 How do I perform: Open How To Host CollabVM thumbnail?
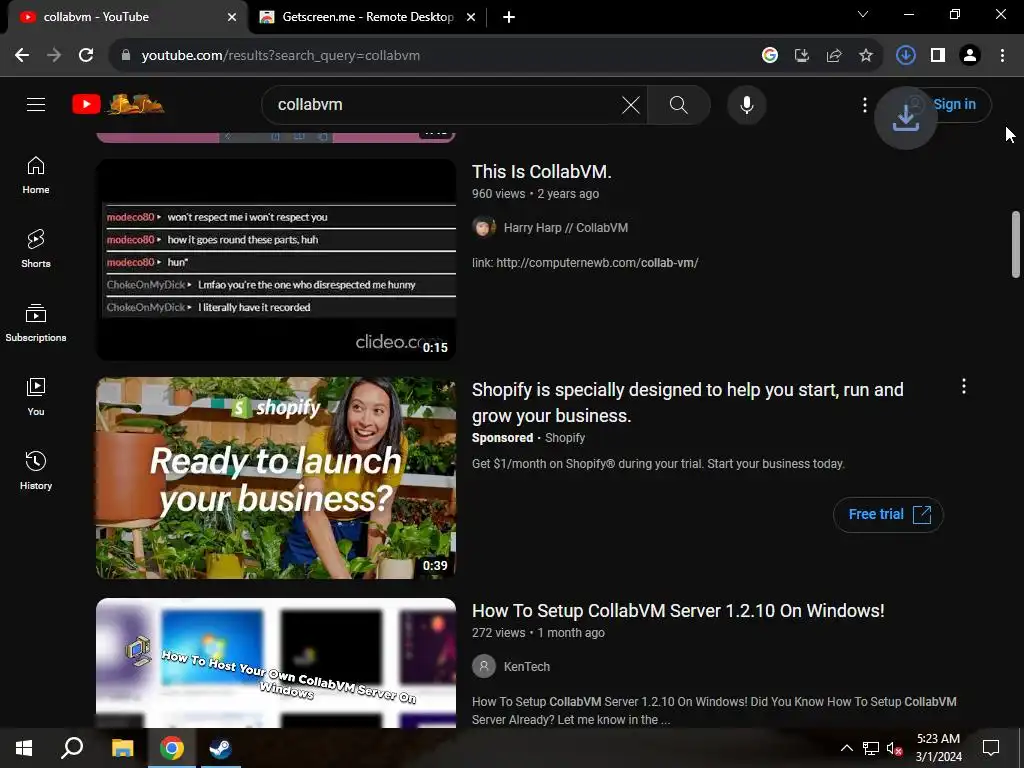(276, 663)
